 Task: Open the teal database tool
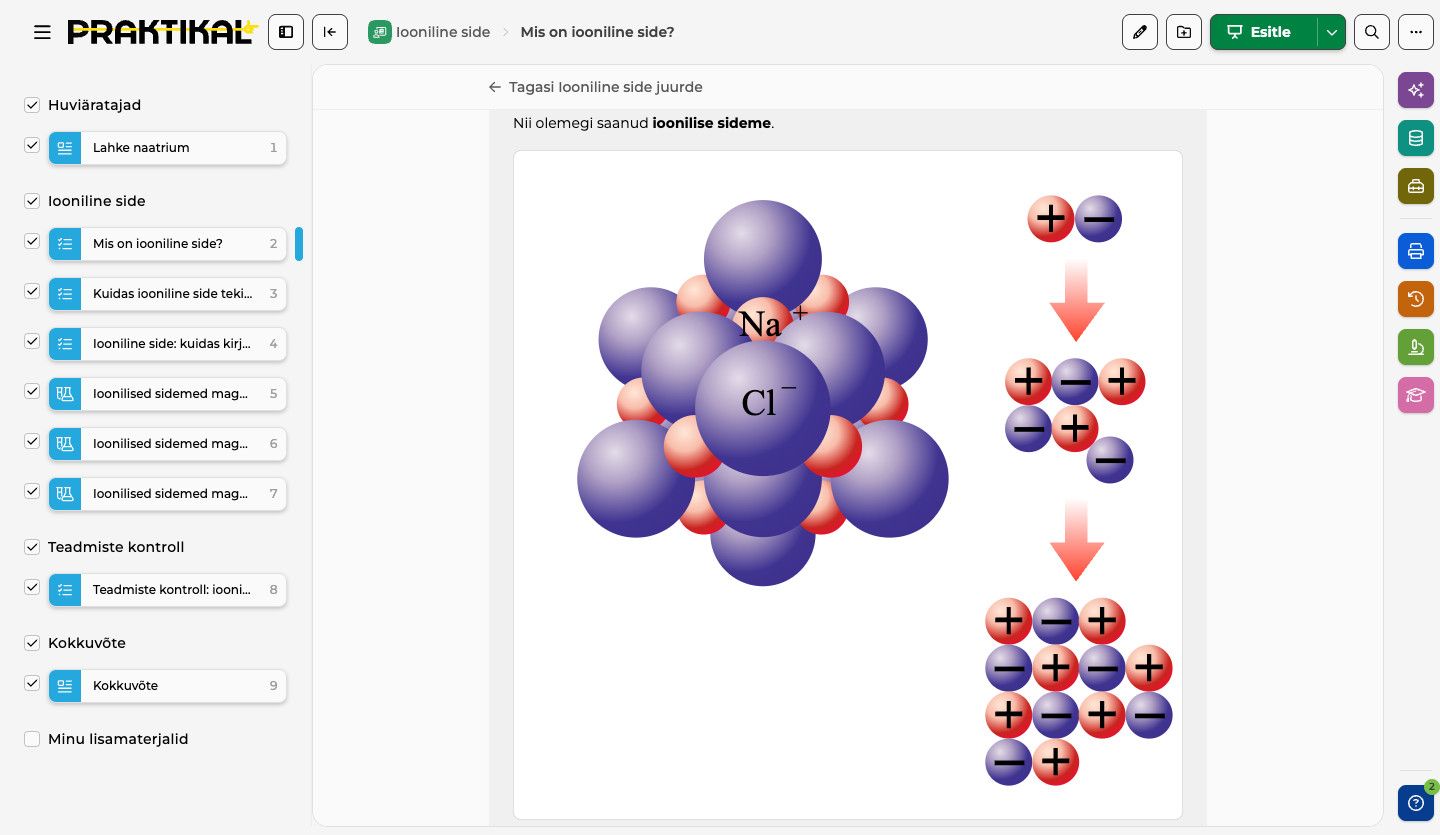point(1416,138)
